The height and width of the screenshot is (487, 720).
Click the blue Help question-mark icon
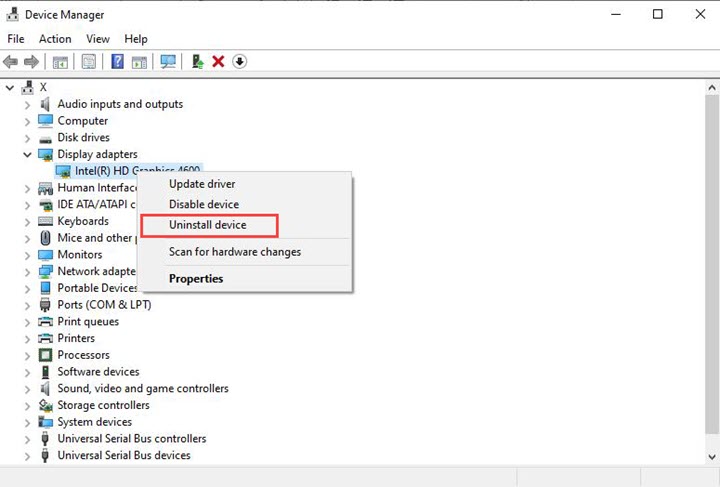(x=118, y=62)
